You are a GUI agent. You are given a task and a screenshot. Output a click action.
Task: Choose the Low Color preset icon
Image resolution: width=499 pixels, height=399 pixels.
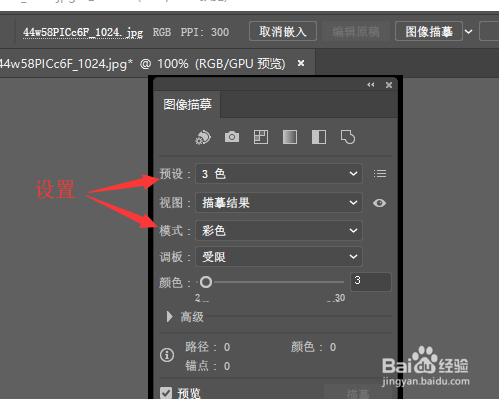coord(261,137)
